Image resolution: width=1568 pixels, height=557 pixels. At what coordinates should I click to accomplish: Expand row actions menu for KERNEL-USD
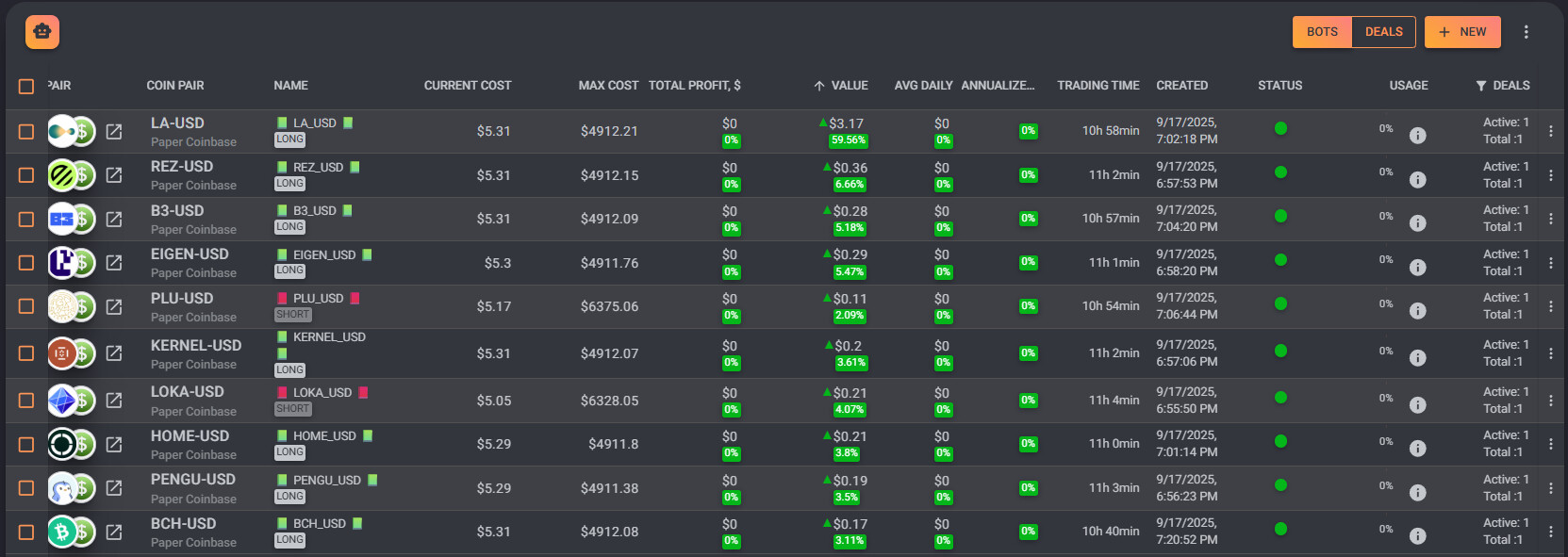(x=1550, y=353)
